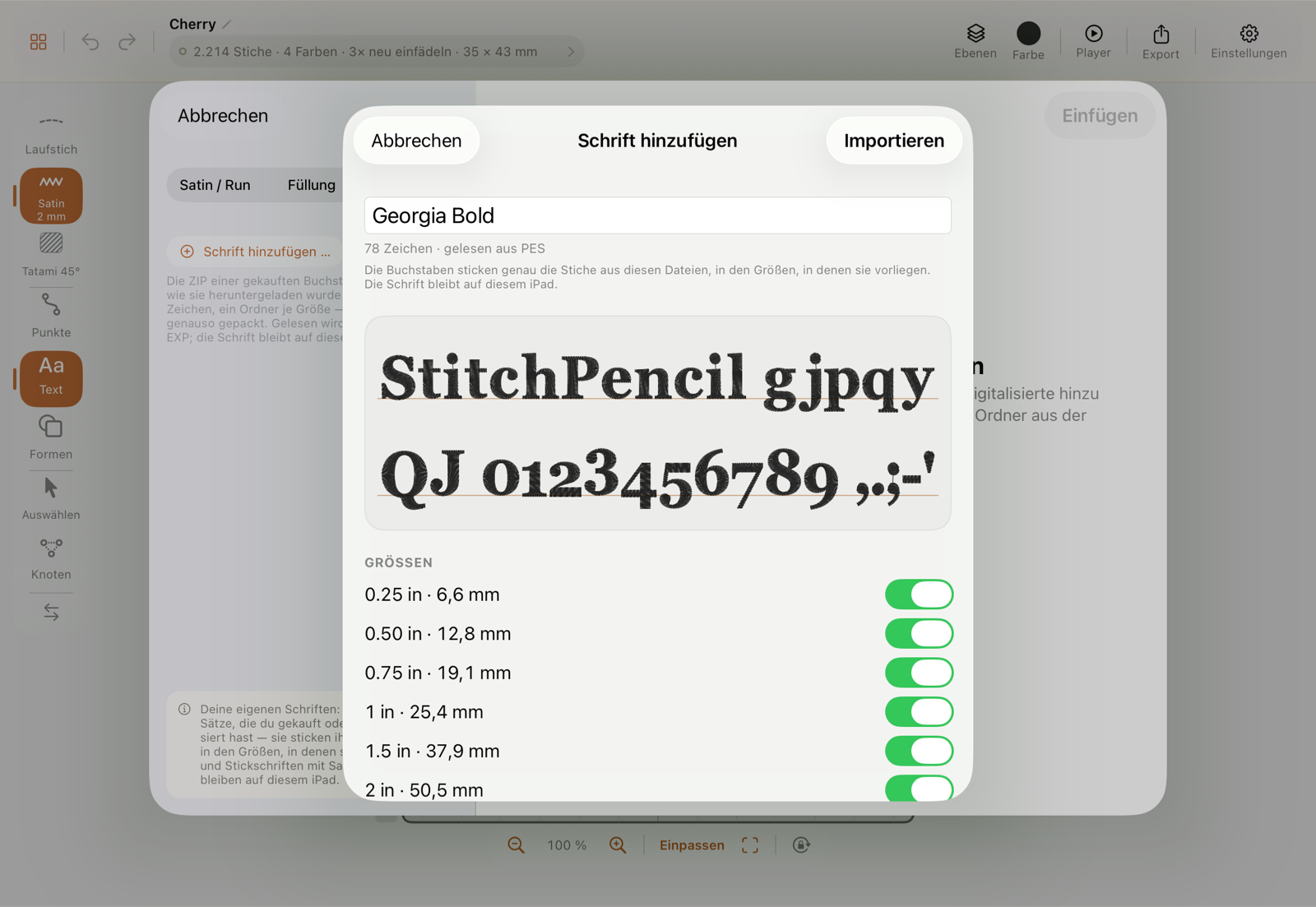Image resolution: width=1316 pixels, height=907 pixels.
Task: Expand the stitch statistics chevron
Action: click(571, 52)
